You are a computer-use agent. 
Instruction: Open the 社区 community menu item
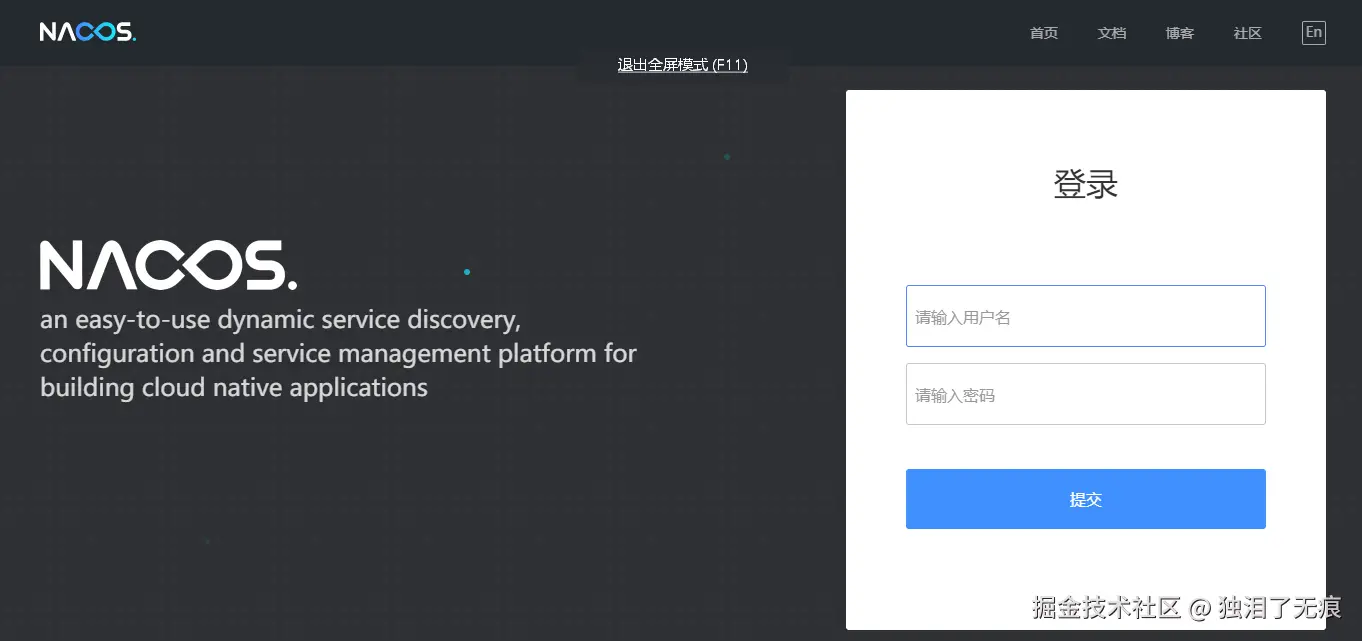click(1248, 33)
